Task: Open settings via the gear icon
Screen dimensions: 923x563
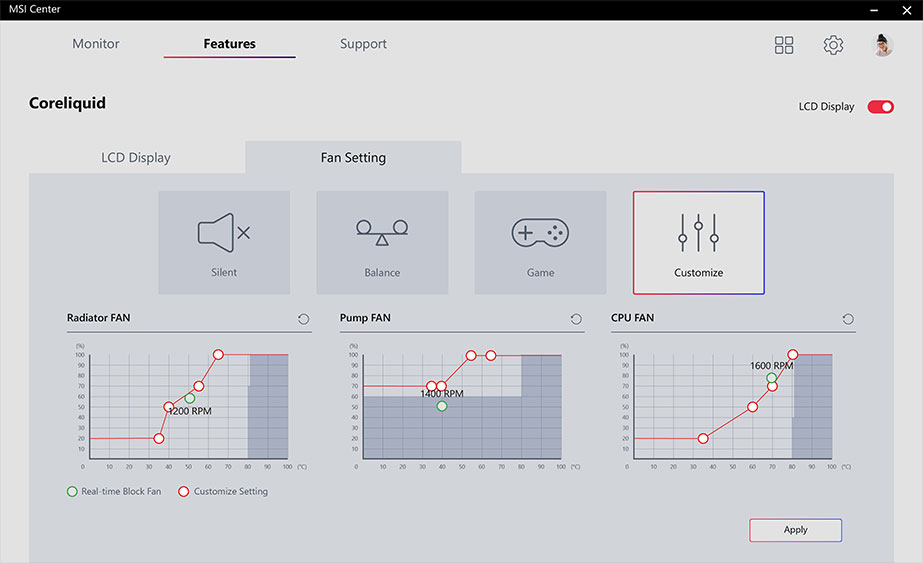Action: [x=833, y=45]
